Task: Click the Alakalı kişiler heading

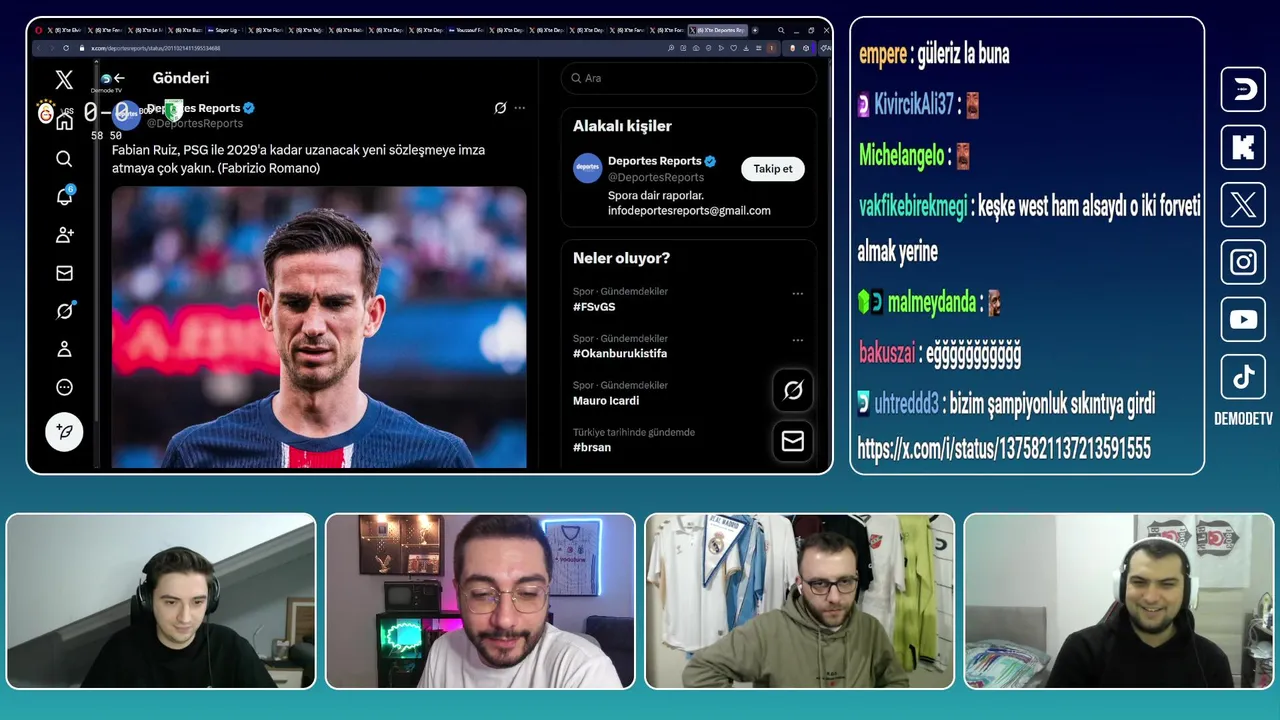Action: 622,126
